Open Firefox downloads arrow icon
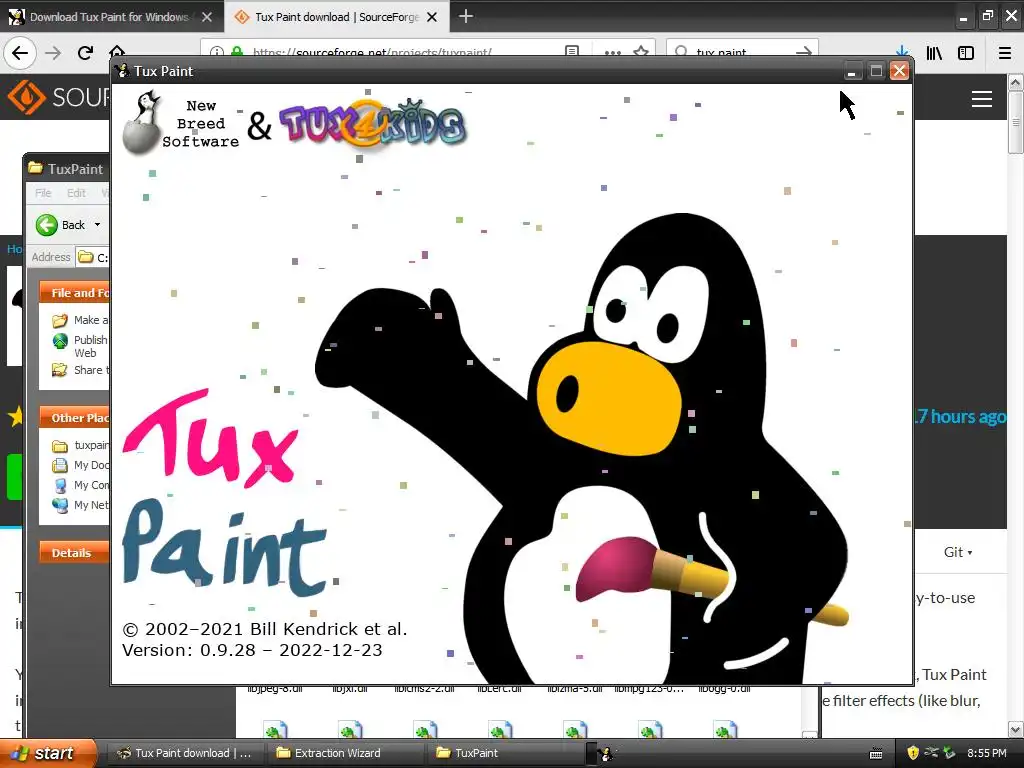1024x768 pixels. pyautogui.click(x=902, y=52)
